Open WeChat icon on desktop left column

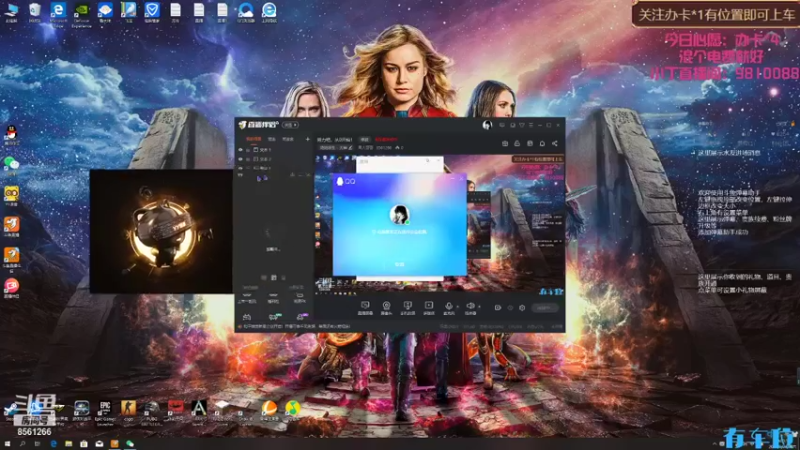pos(11,165)
